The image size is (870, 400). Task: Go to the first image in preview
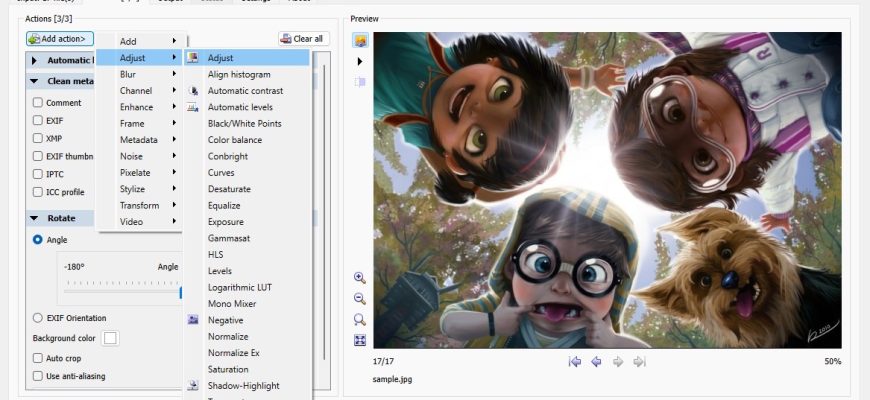click(x=575, y=362)
